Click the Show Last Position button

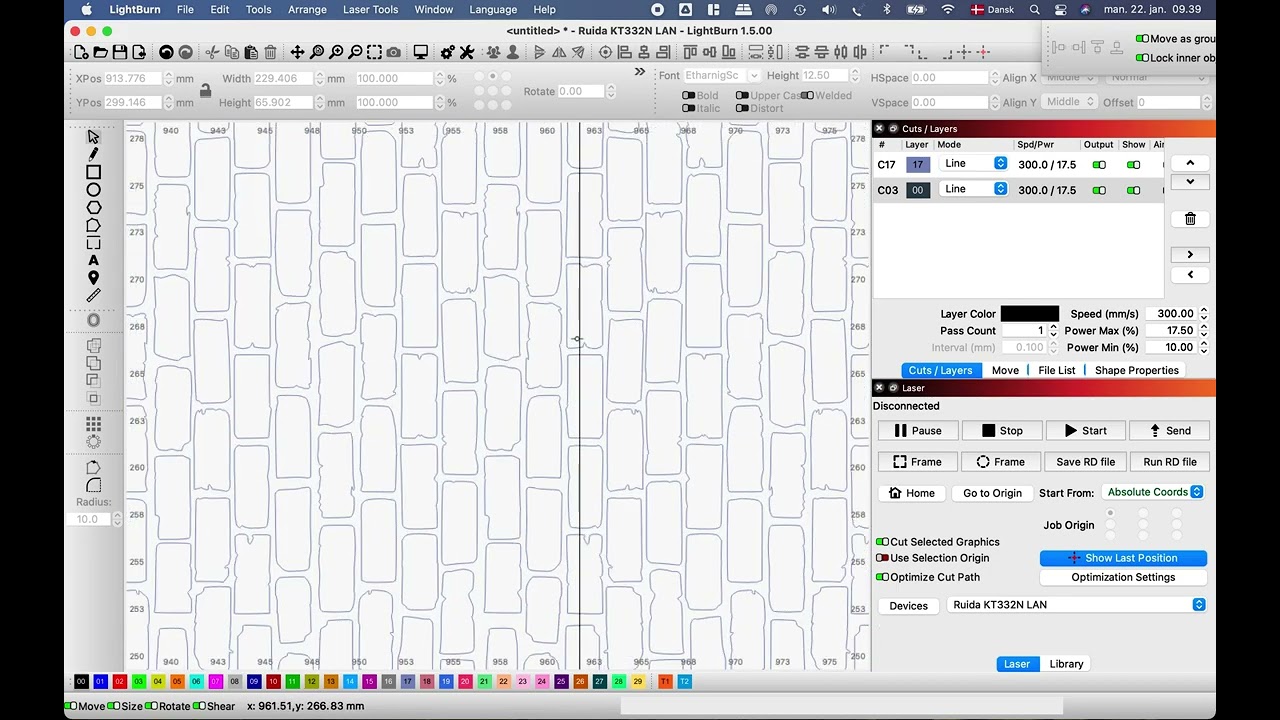(1123, 558)
